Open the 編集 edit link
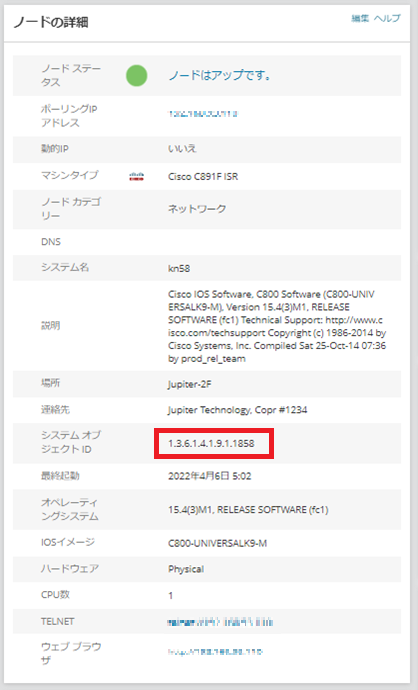The width and height of the screenshot is (418, 690). click(360, 18)
